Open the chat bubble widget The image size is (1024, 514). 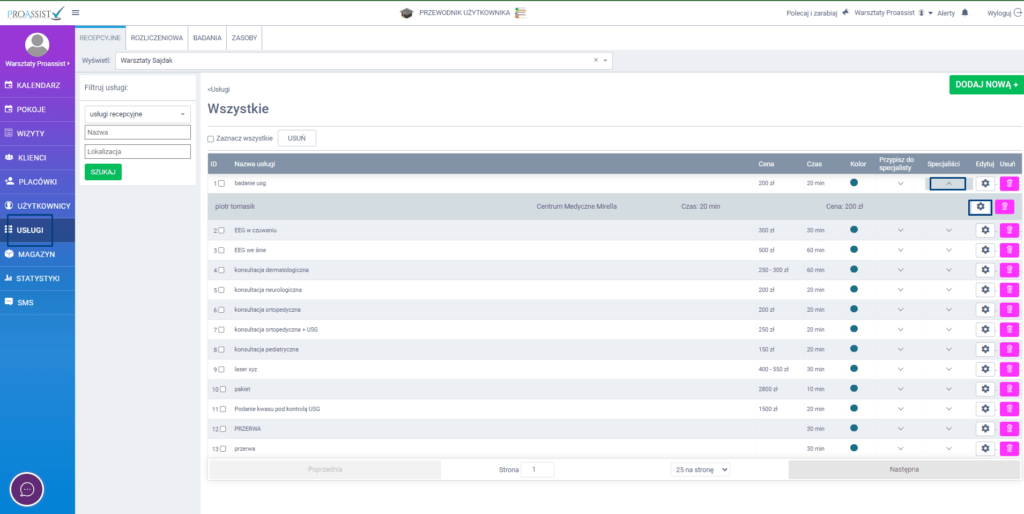click(x=28, y=490)
